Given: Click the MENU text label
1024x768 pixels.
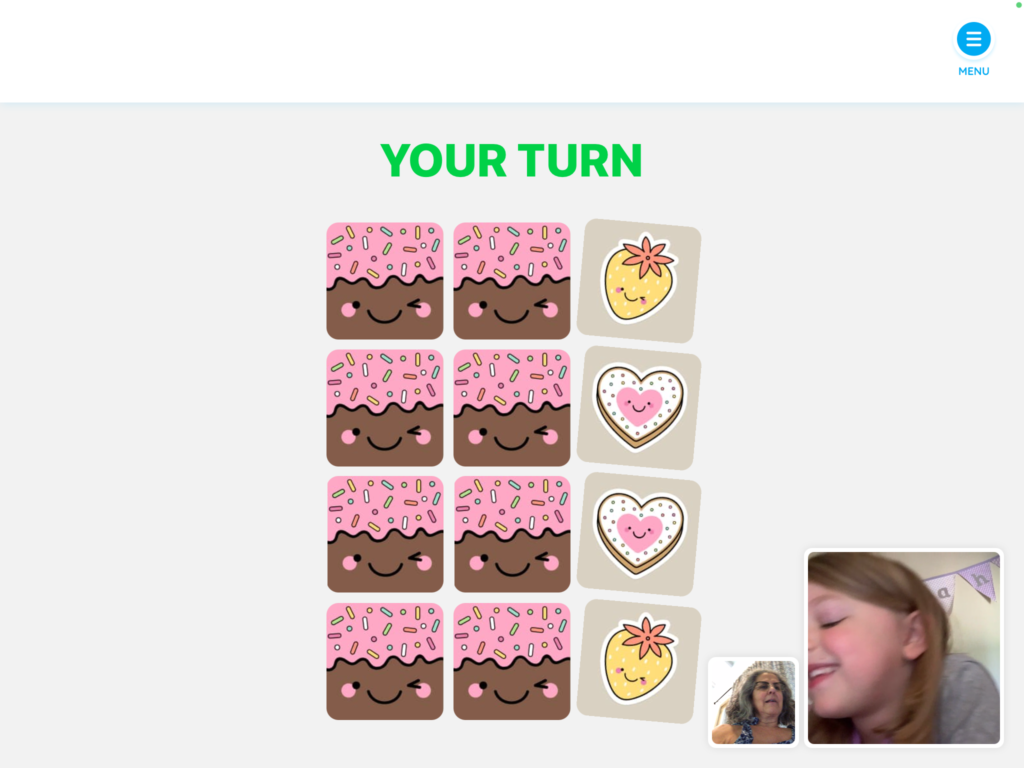Looking at the screenshot, I should click(x=973, y=71).
